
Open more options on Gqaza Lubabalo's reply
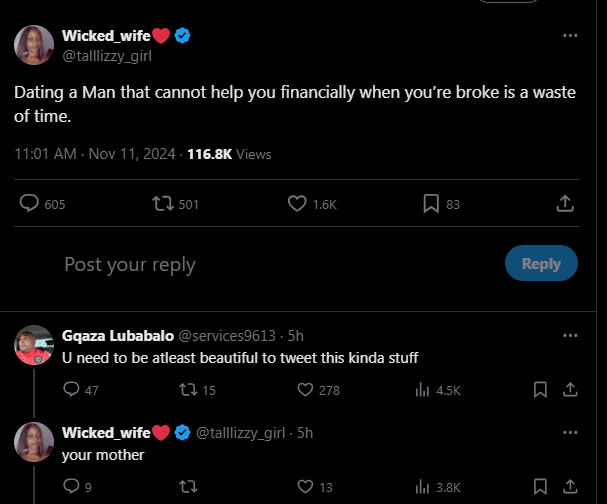pos(570,335)
